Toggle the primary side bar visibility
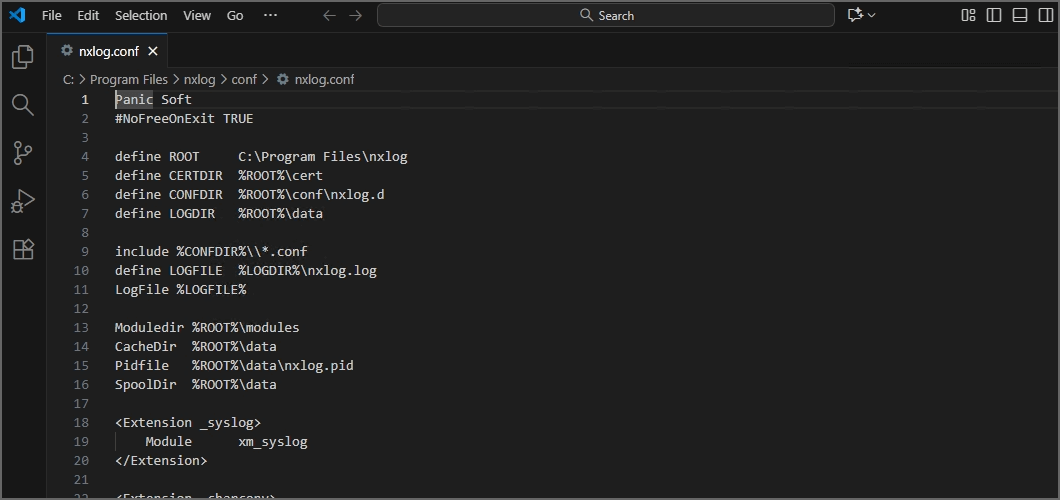The image size is (1060, 500). [994, 15]
